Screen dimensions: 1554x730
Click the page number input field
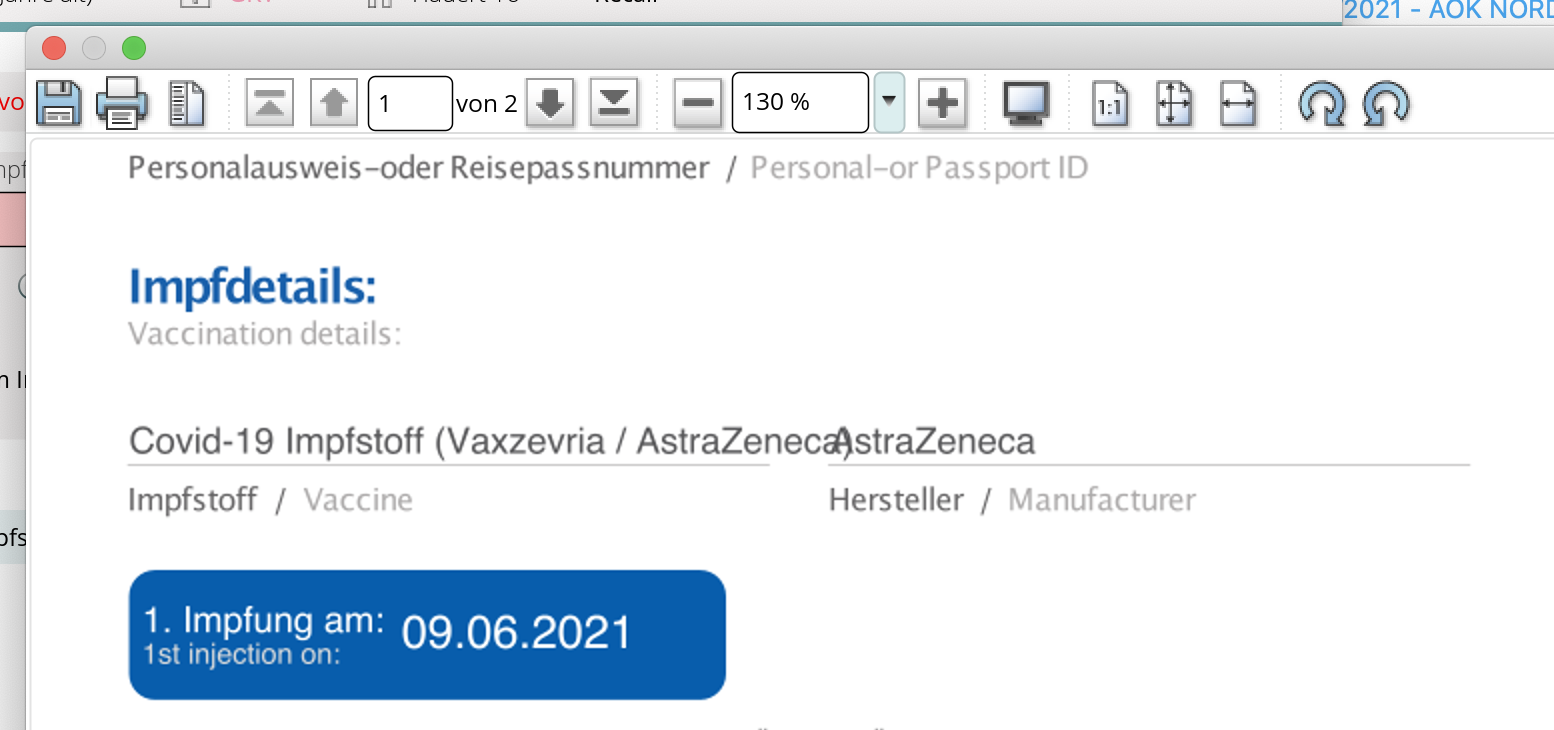point(410,103)
